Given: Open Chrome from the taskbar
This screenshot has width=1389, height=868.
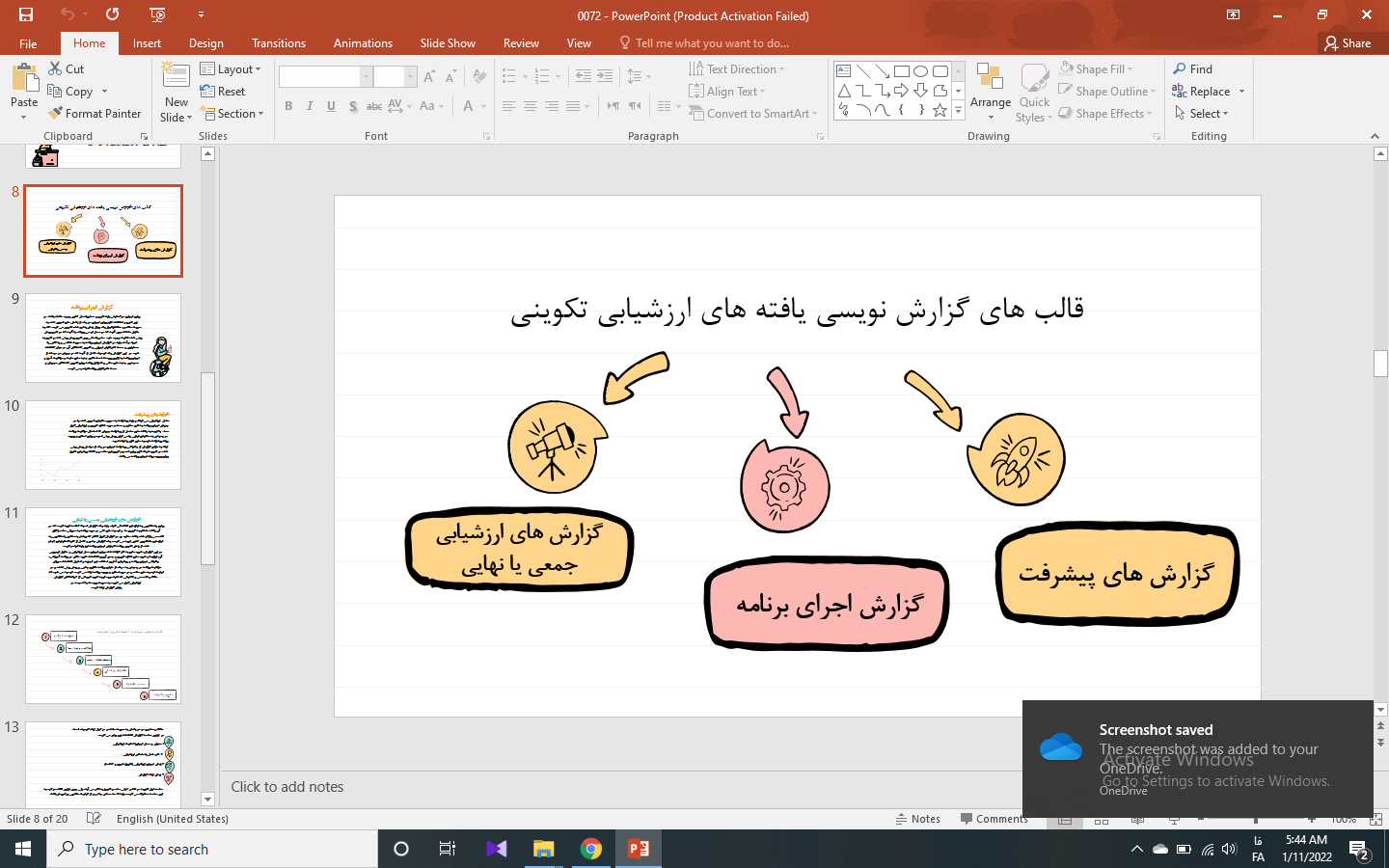Looking at the screenshot, I should click(x=591, y=849).
